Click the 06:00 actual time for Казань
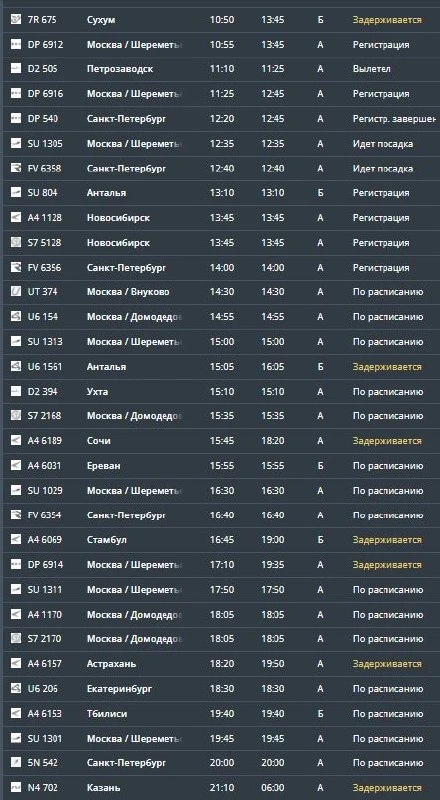This screenshot has width=440, height=800. (273, 788)
